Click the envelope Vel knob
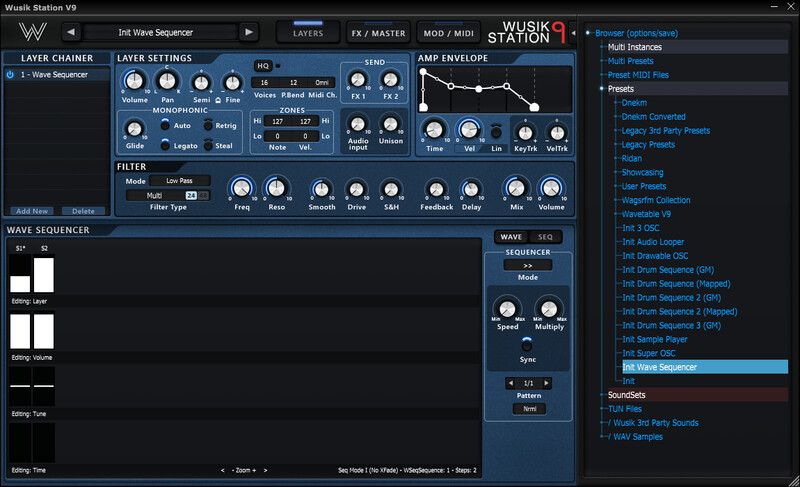Image resolution: width=800 pixels, height=487 pixels. [x=469, y=130]
